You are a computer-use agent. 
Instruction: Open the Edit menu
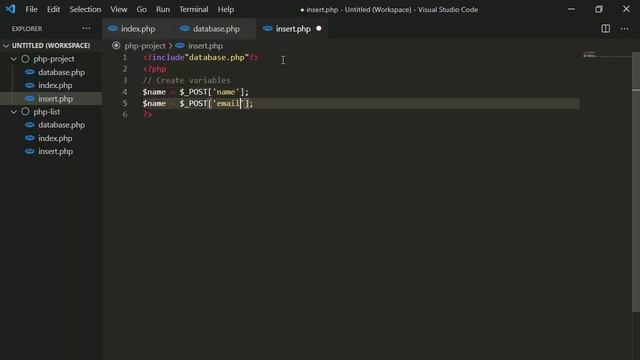53,9
